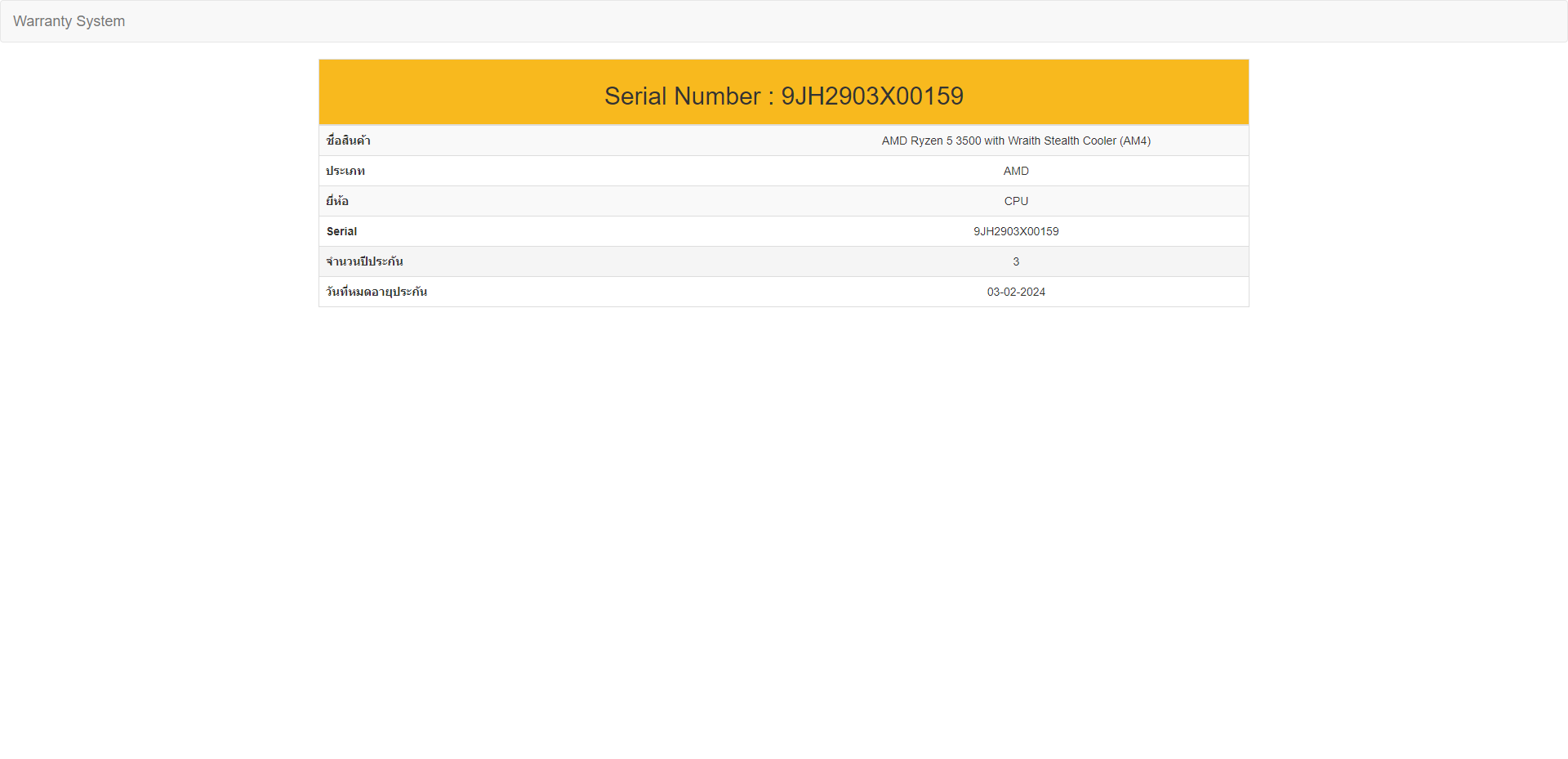Click the ยี่ห้อ row label
This screenshot has height=759, width=1568.
pyautogui.click(x=337, y=201)
